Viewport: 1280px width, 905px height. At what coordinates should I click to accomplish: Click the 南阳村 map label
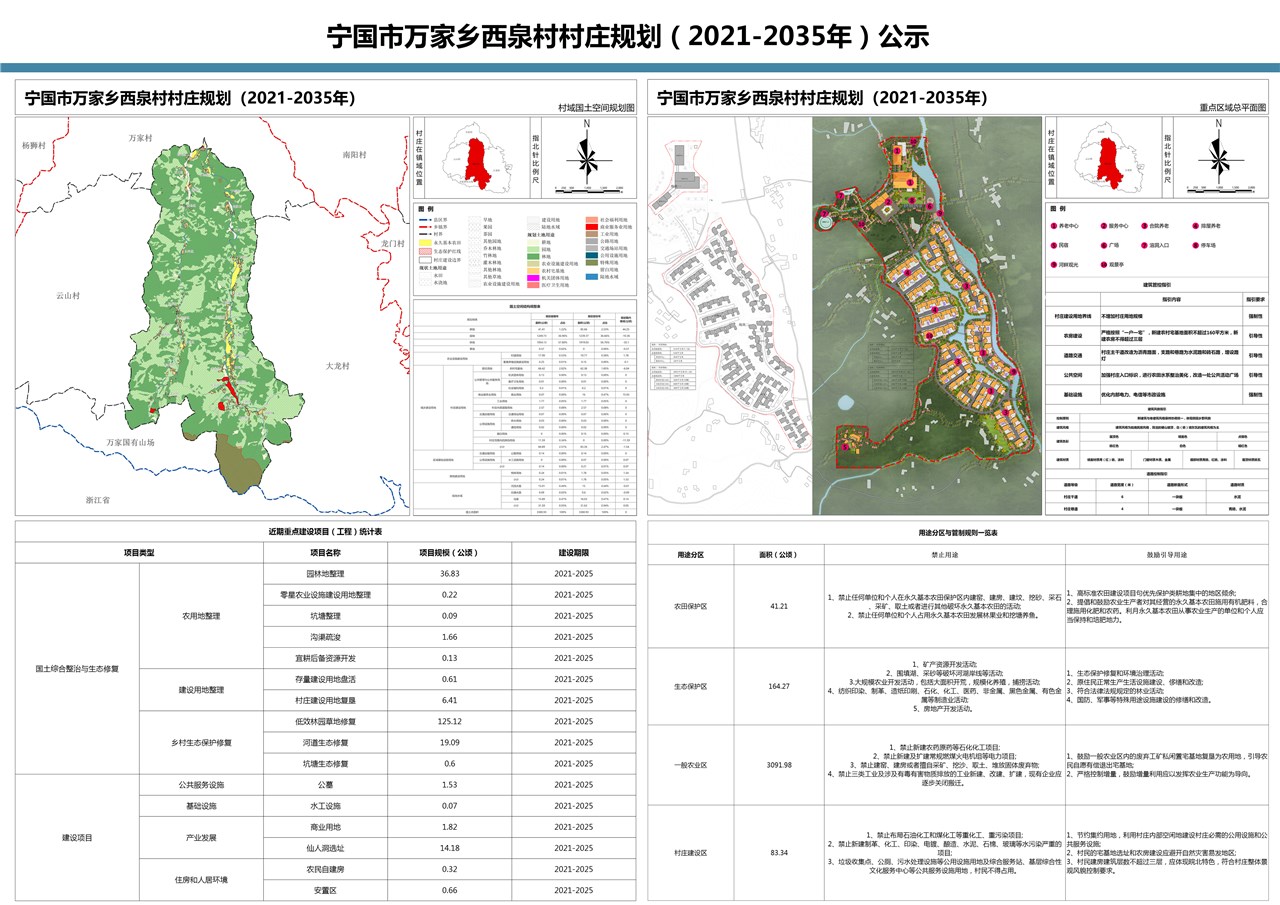(355, 155)
